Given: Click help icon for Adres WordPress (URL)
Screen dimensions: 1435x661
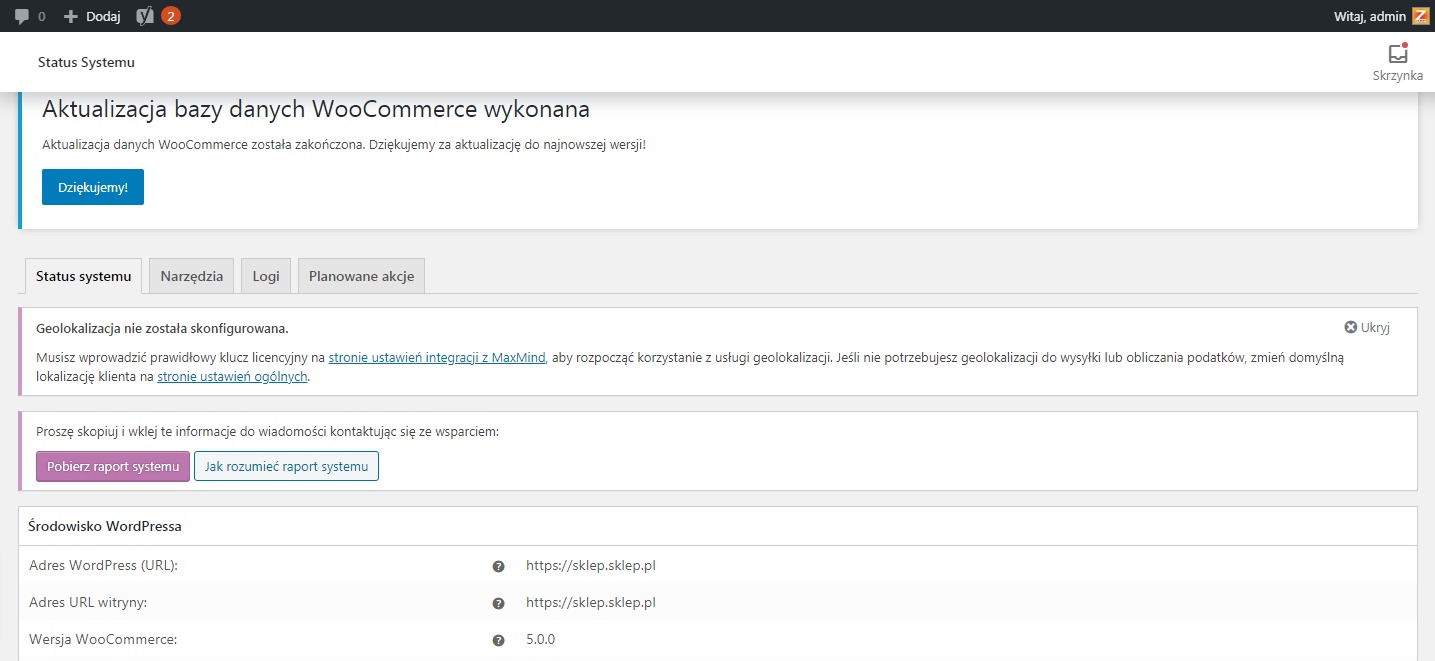Looking at the screenshot, I should click(498, 567).
